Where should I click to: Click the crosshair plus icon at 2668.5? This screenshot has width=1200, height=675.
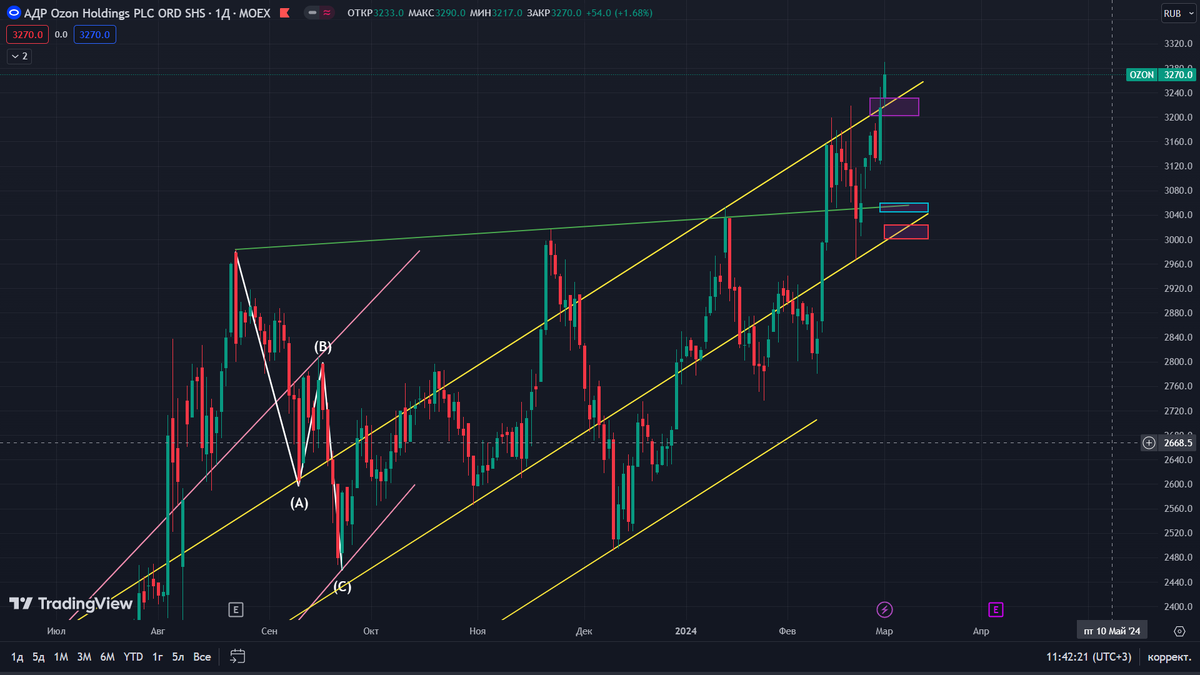[x=1149, y=443]
